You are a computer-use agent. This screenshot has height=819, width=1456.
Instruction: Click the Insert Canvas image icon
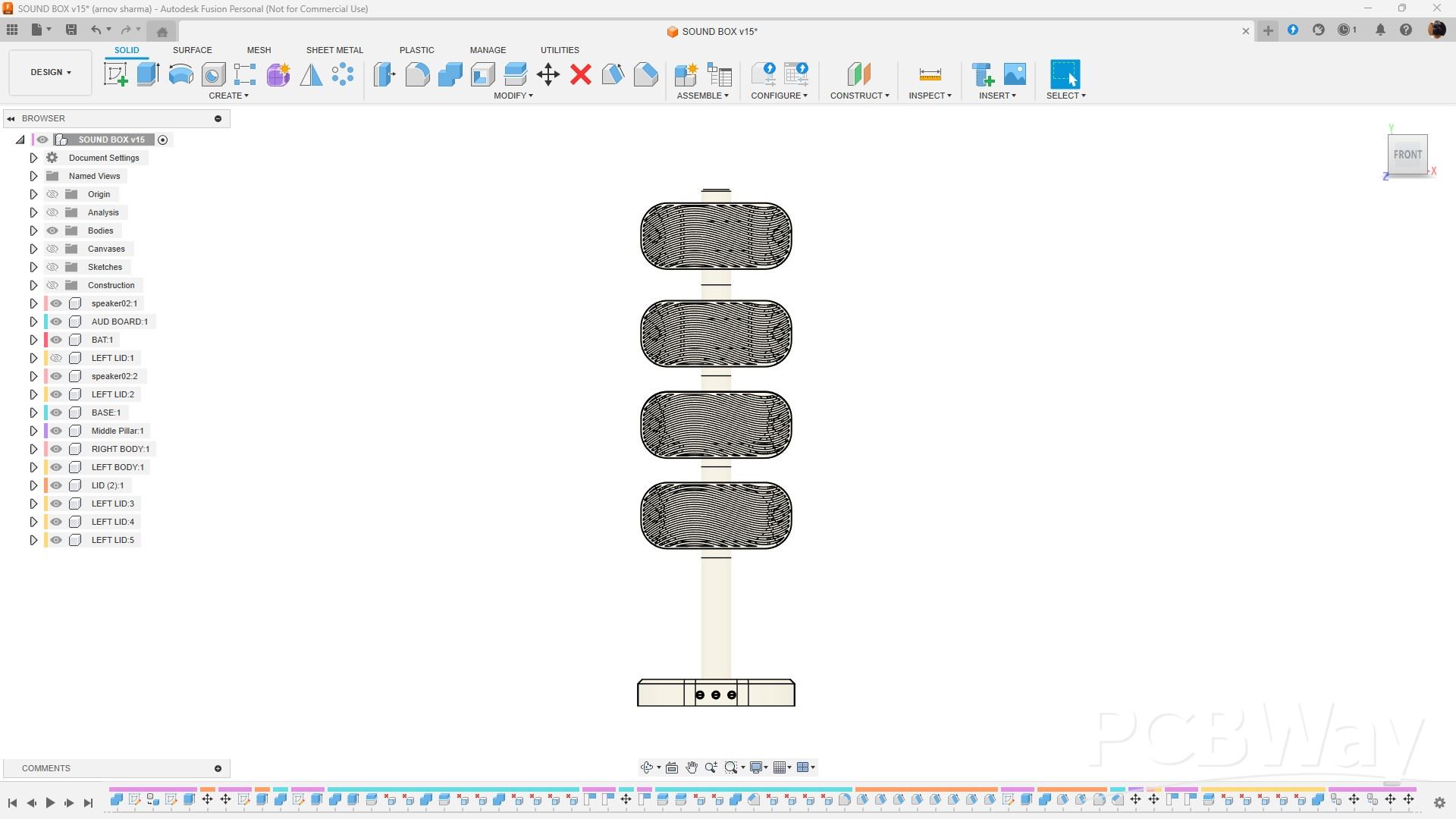tap(1015, 74)
